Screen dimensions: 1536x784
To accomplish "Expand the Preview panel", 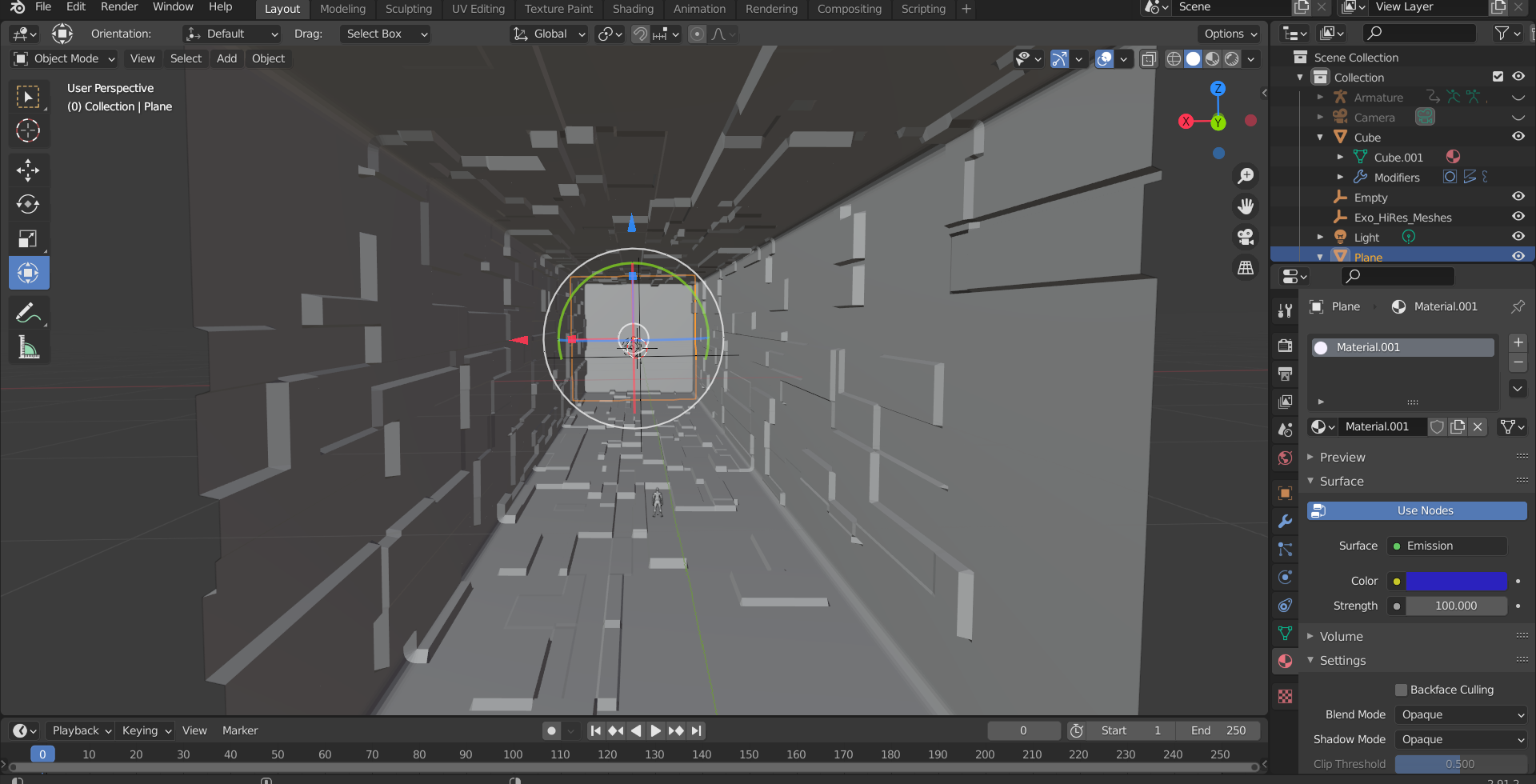I will pyautogui.click(x=1342, y=457).
